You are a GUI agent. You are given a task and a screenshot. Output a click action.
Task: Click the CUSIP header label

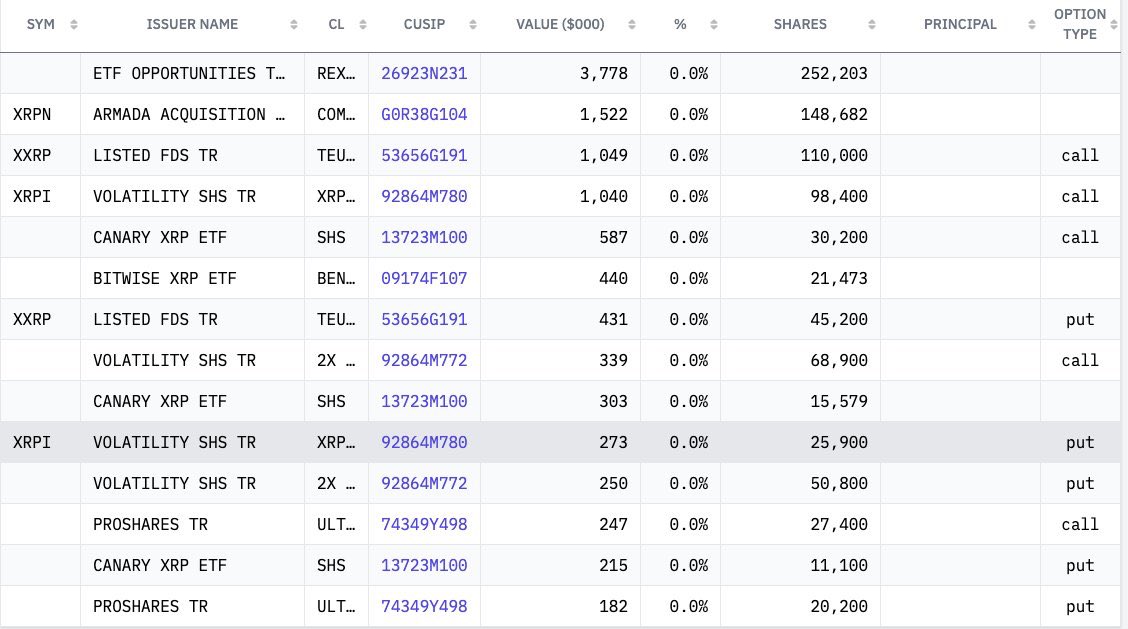click(424, 24)
